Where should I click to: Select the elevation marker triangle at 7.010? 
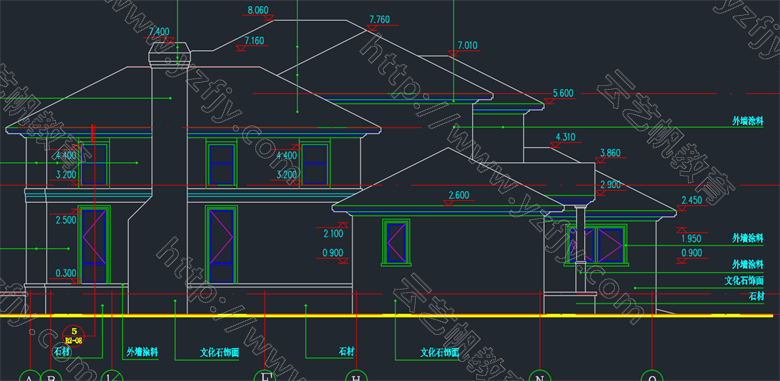(453, 53)
